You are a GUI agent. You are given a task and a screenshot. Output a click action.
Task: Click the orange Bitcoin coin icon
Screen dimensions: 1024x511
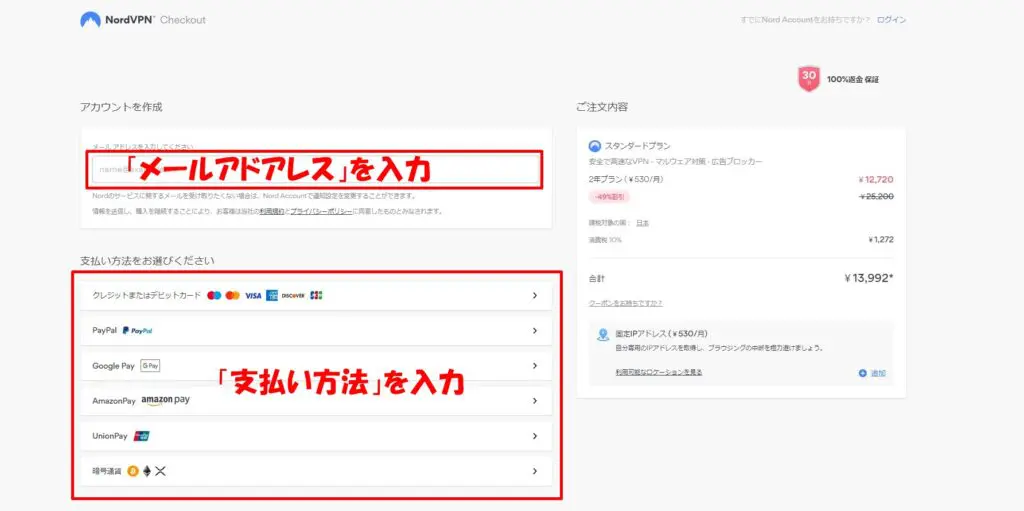[x=133, y=471]
